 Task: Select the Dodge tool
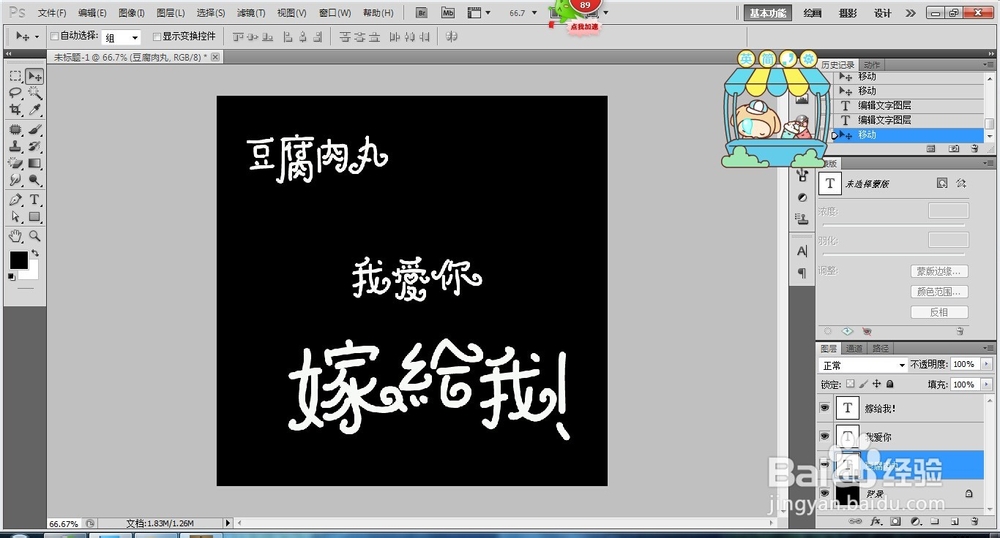click(x=35, y=180)
